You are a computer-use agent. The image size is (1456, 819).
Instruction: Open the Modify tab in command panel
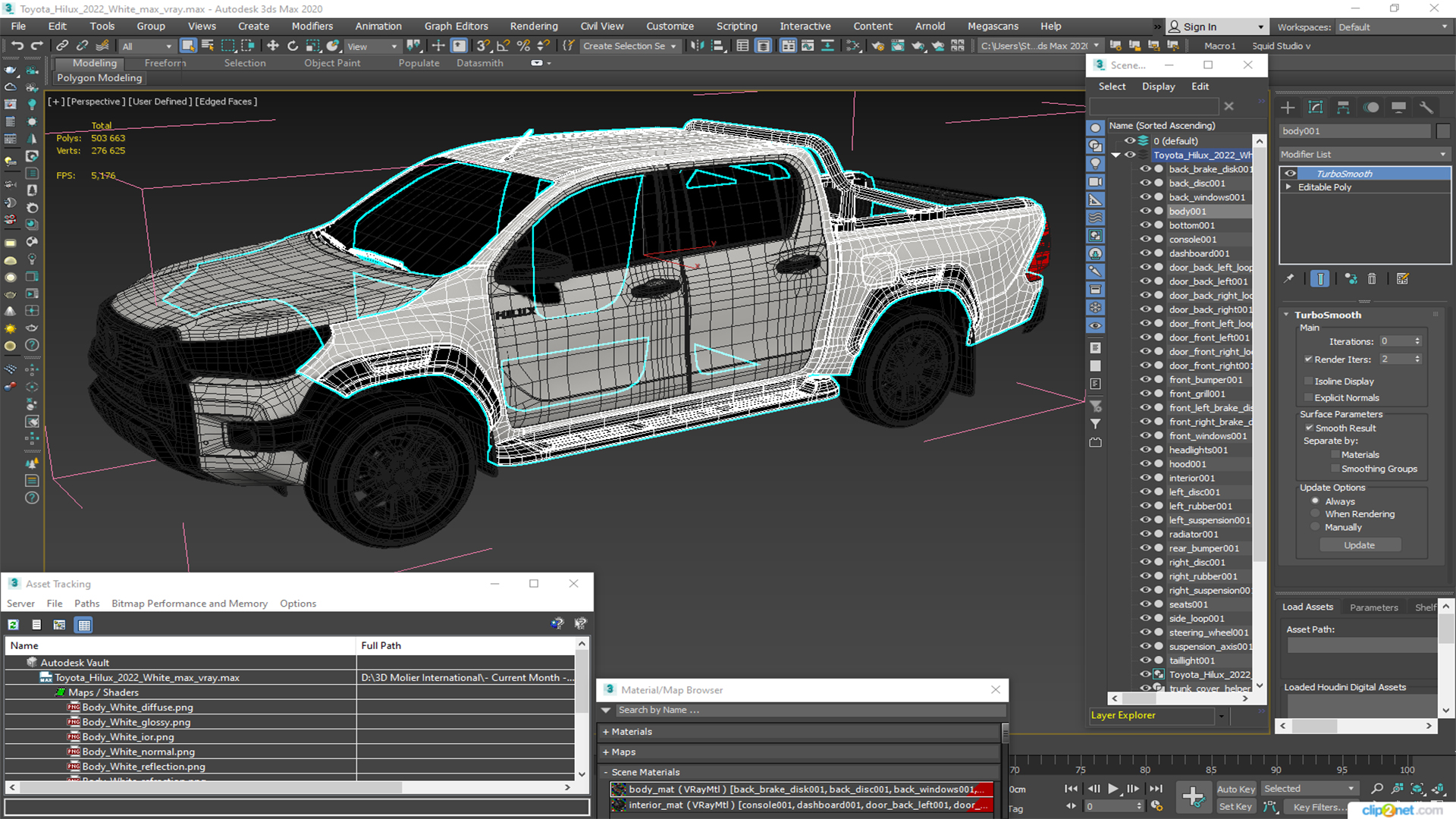(x=1316, y=108)
